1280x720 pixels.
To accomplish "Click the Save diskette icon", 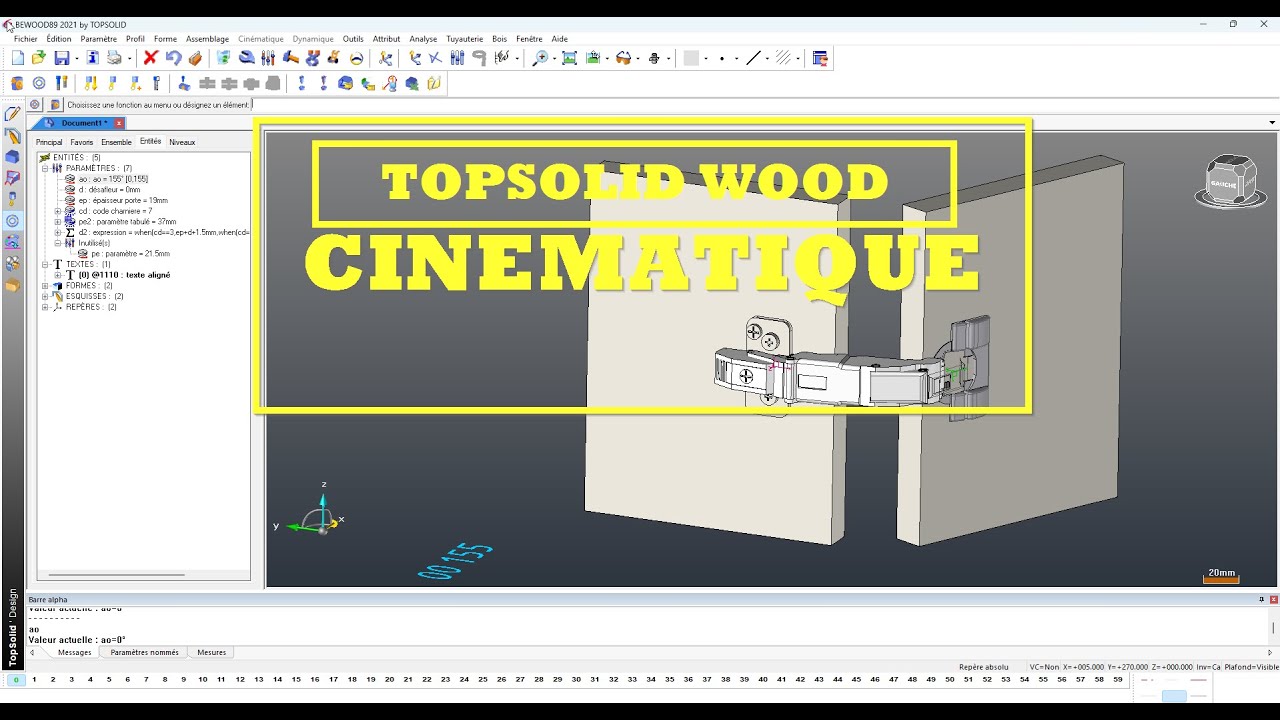I will pyautogui.click(x=62, y=58).
